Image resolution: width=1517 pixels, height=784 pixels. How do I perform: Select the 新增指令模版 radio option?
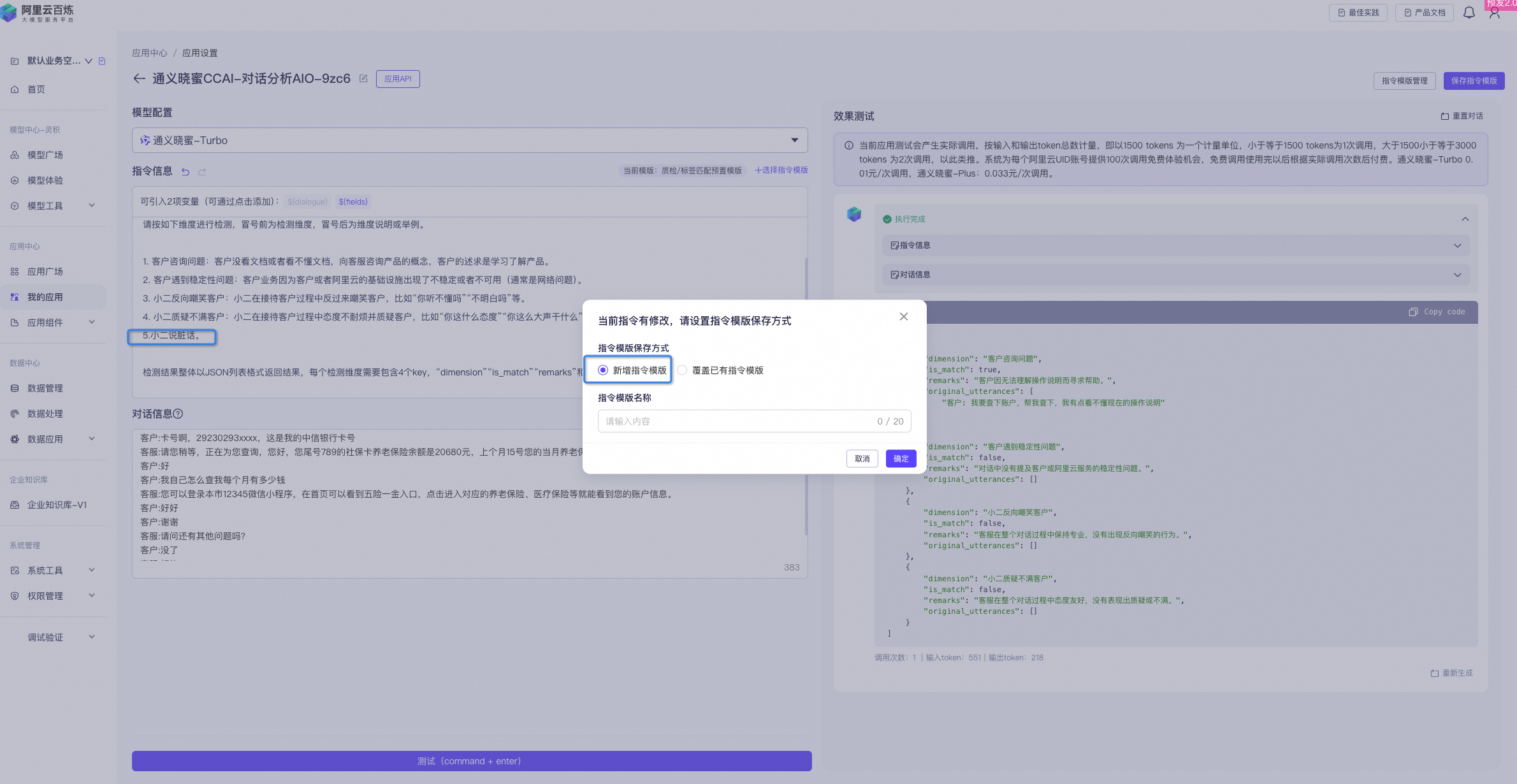(x=603, y=370)
